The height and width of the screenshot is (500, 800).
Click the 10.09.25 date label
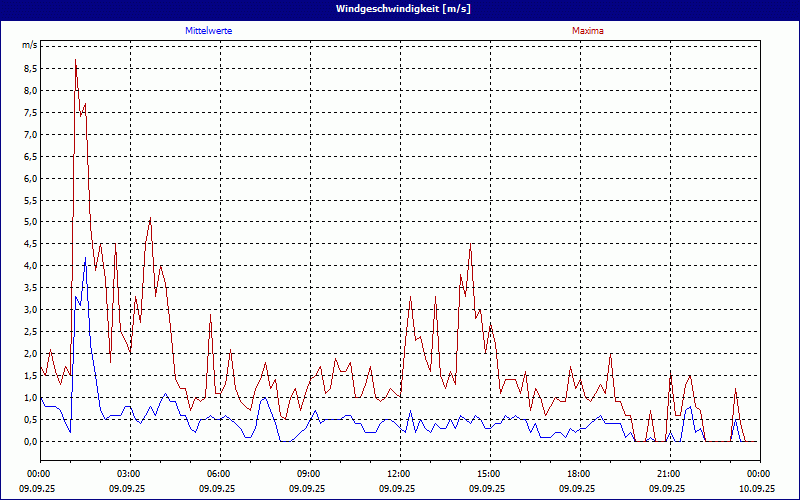757,489
